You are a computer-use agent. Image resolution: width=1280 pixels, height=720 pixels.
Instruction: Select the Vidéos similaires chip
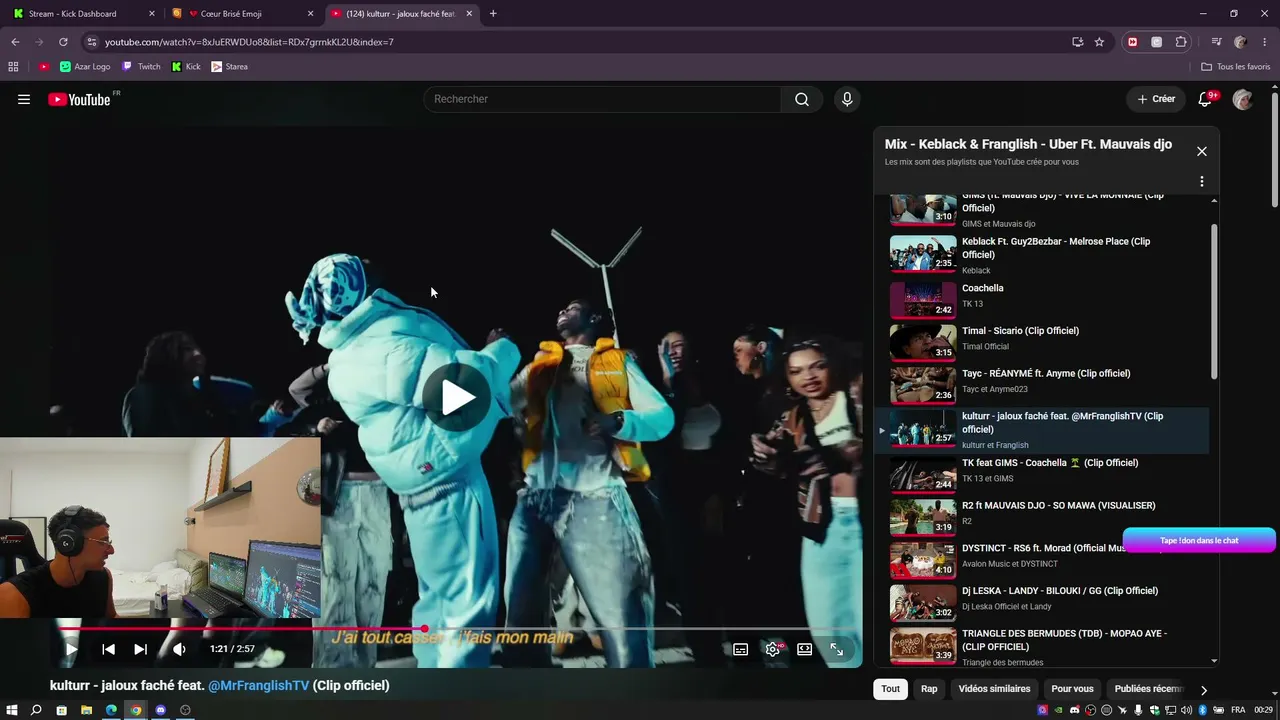pyautogui.click(x=994, y=689)
